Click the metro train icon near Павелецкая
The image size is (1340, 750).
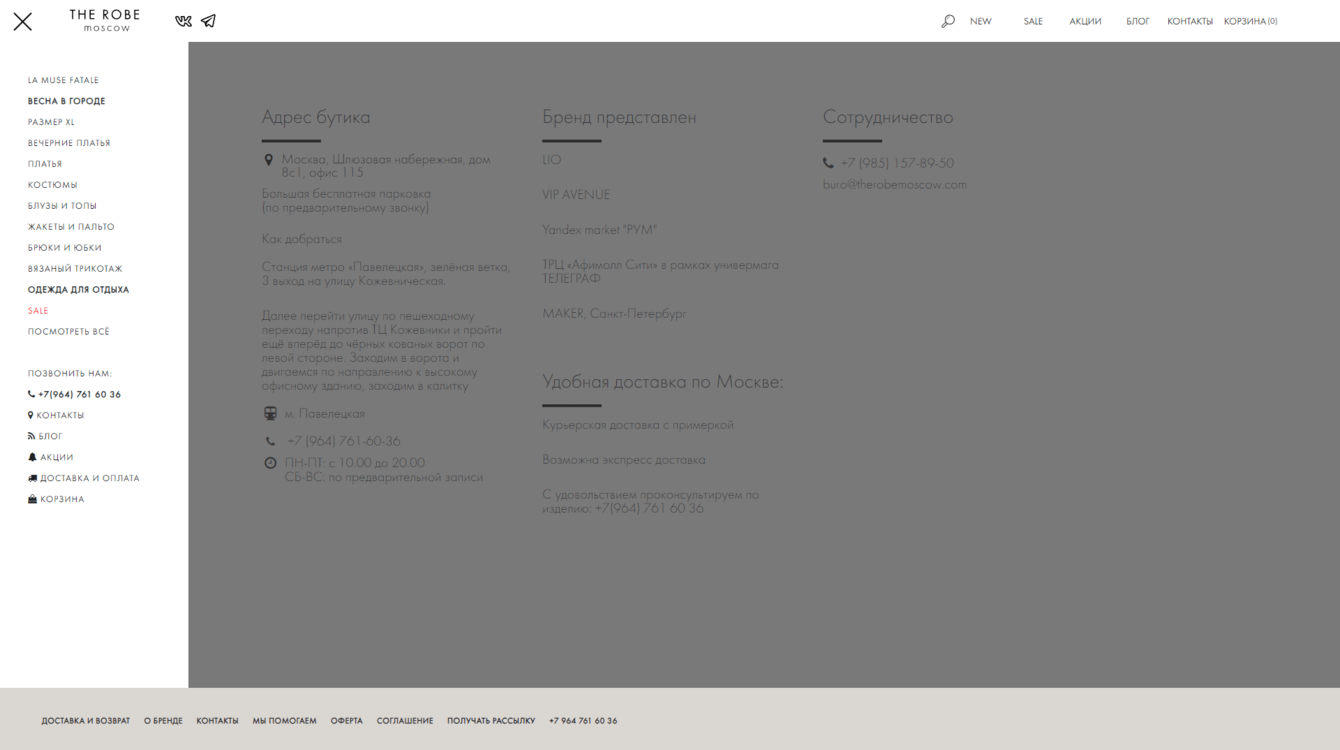(270, 414)
